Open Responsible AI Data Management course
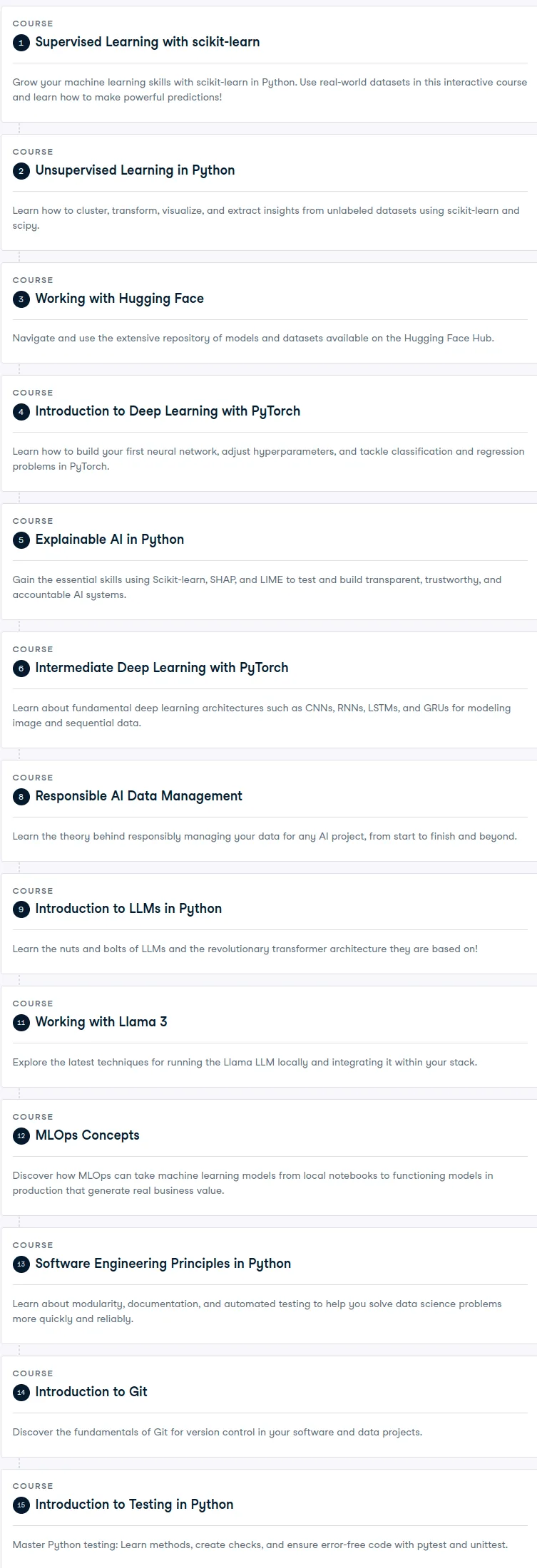The height and width of the screenshot is (1568, 537). 139,796
